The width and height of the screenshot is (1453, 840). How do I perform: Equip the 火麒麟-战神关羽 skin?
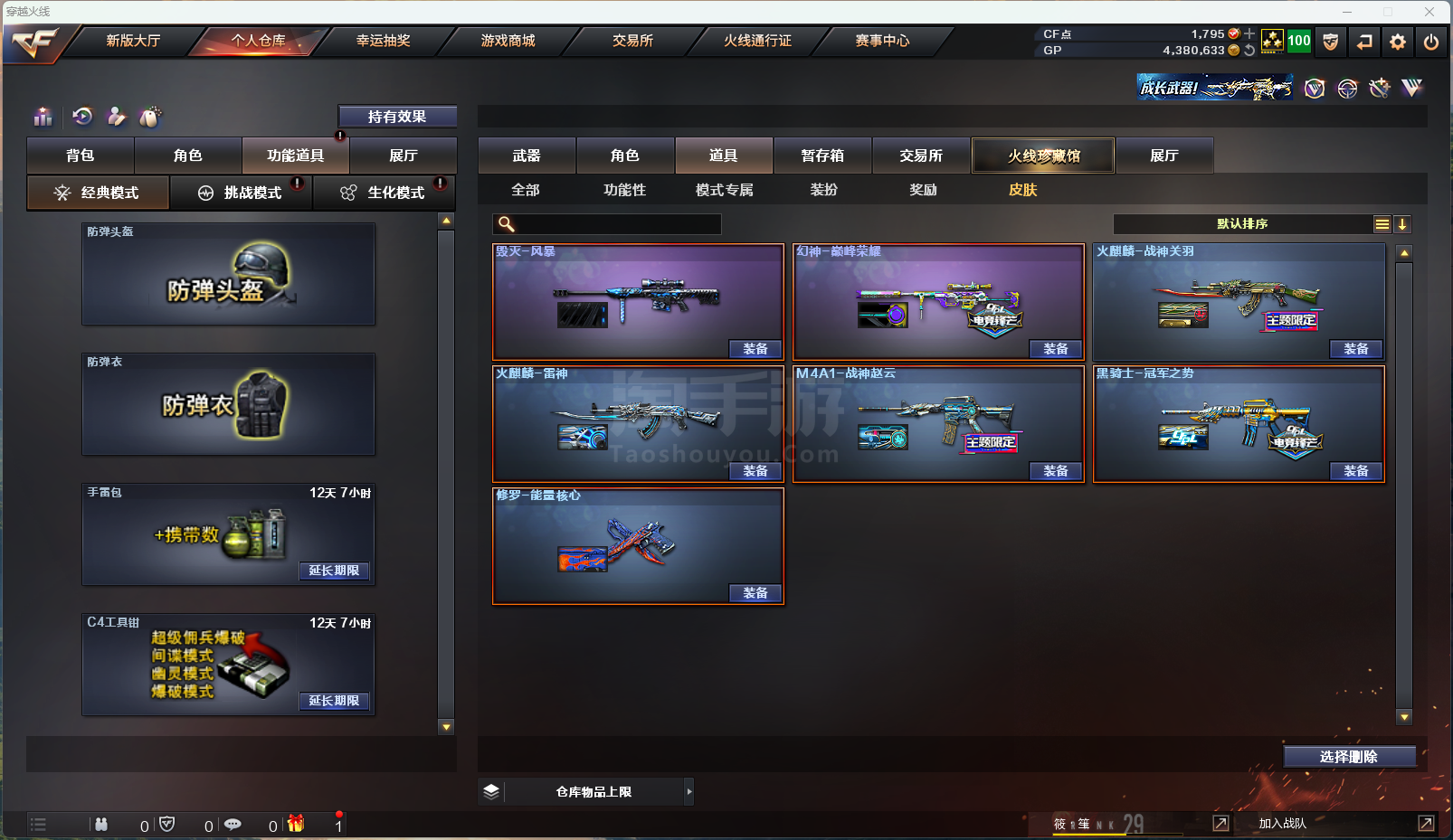(x=1356, y=349)
